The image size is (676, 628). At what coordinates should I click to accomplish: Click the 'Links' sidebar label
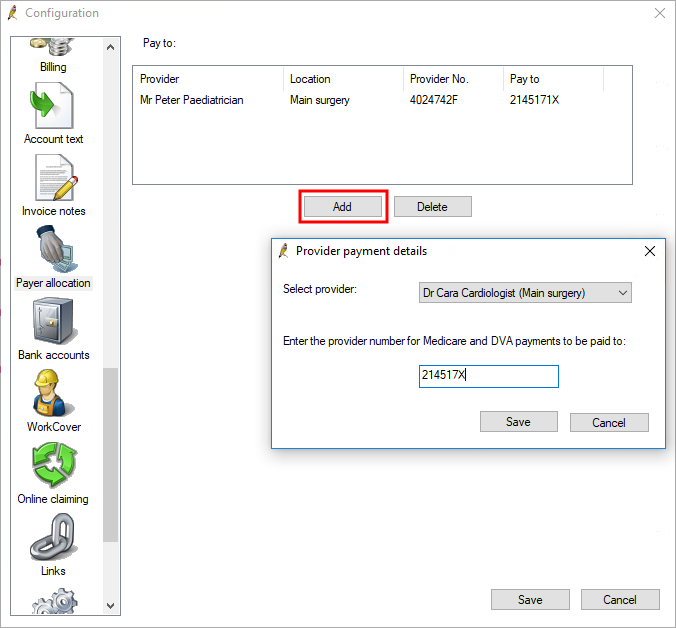[x=53, y=571]
